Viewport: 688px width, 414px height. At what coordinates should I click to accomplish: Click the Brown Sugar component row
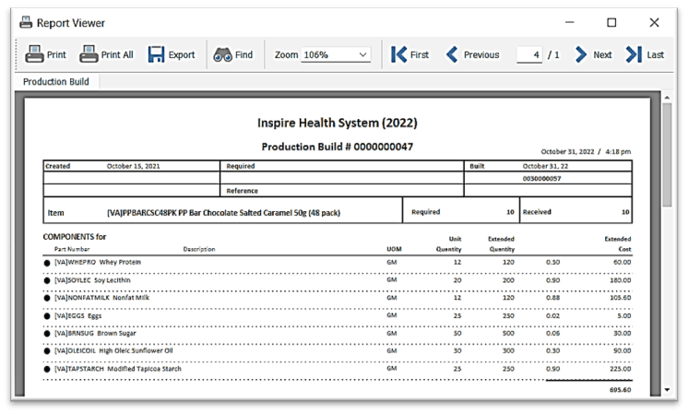(x=337, y=333)
